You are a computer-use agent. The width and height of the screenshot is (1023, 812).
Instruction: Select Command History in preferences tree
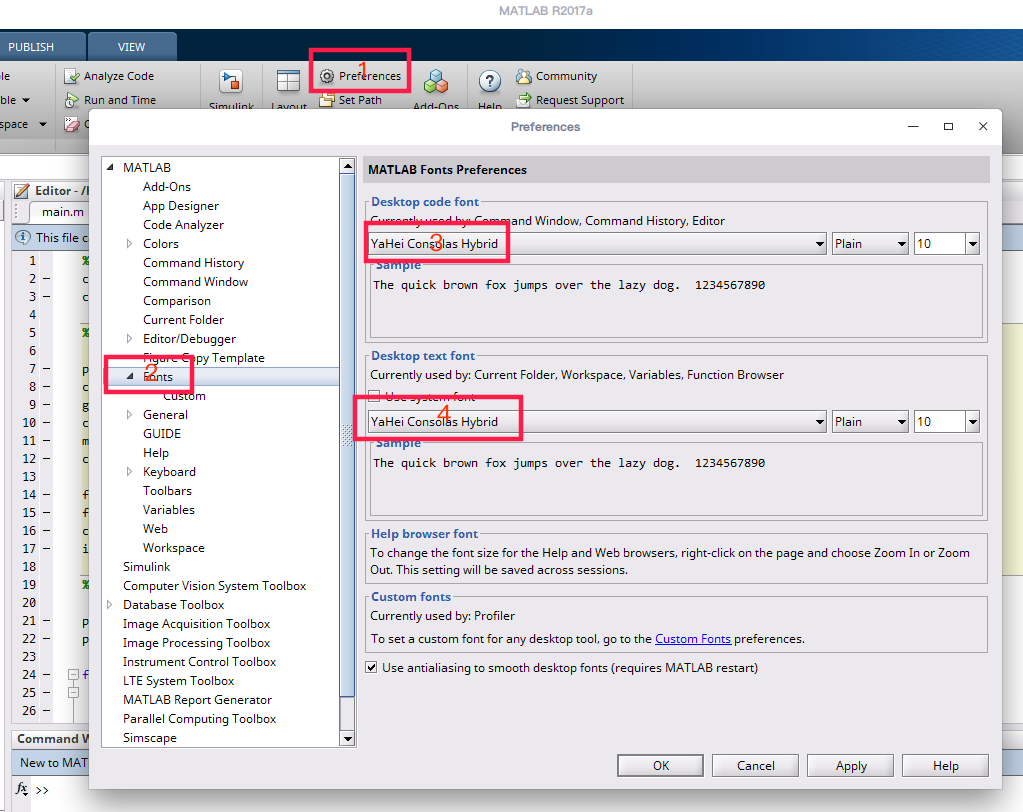tap(193, 263)
